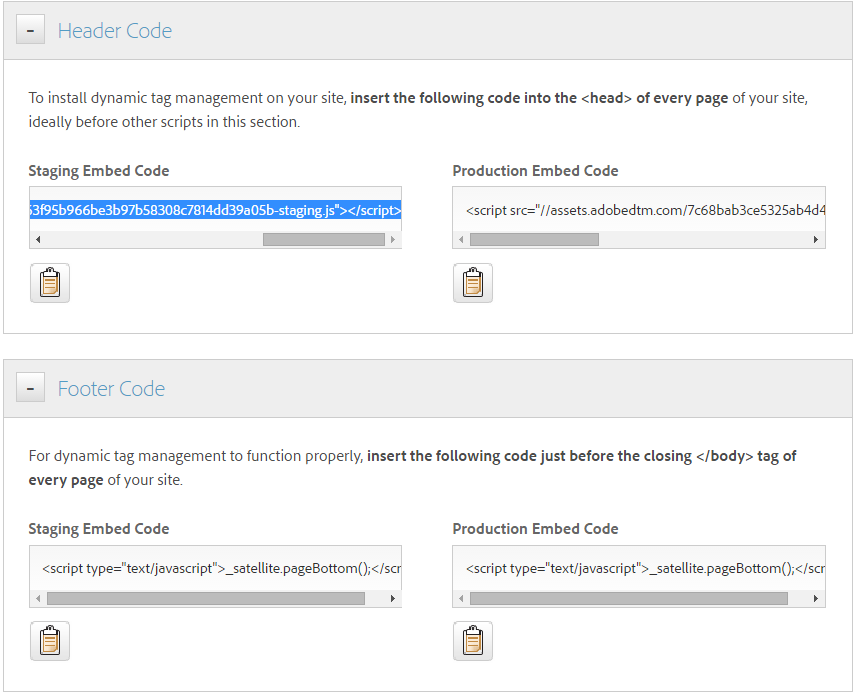Copy Footer staging embed code to clipboard

point(50,641)
